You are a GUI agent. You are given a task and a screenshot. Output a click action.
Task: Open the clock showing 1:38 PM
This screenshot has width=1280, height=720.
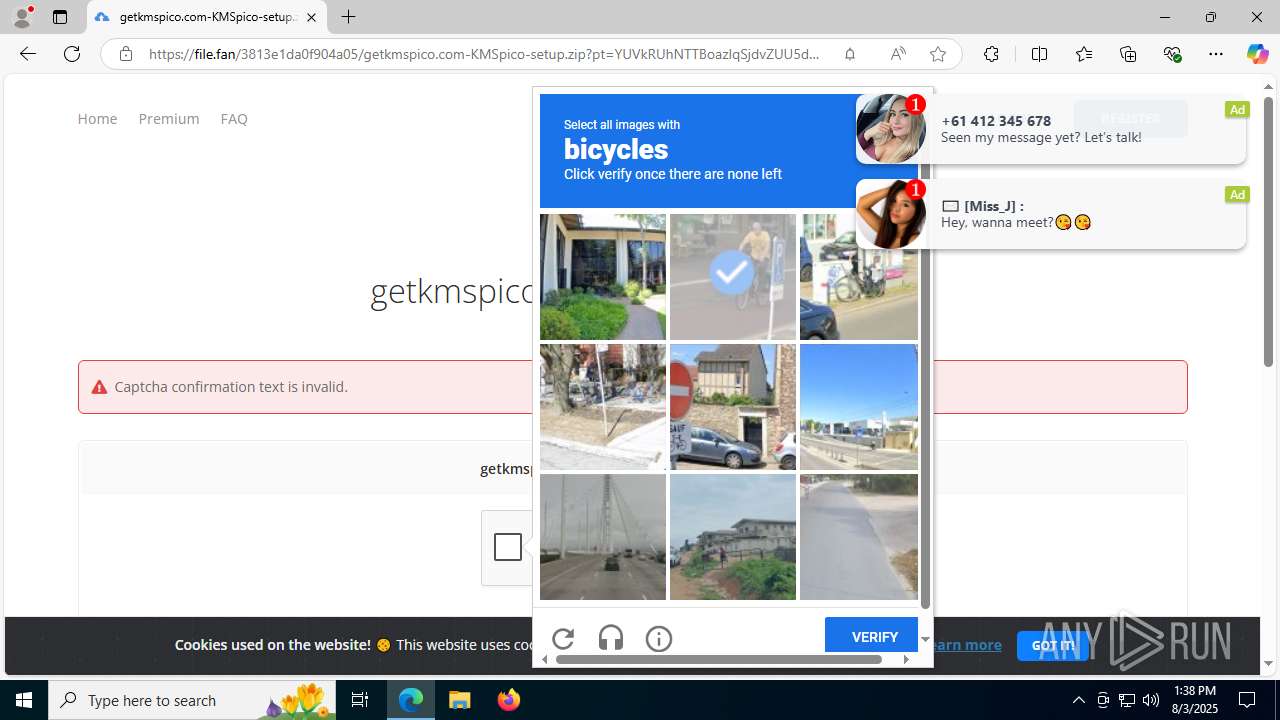pyautogui.click(x=1194, y=700)
